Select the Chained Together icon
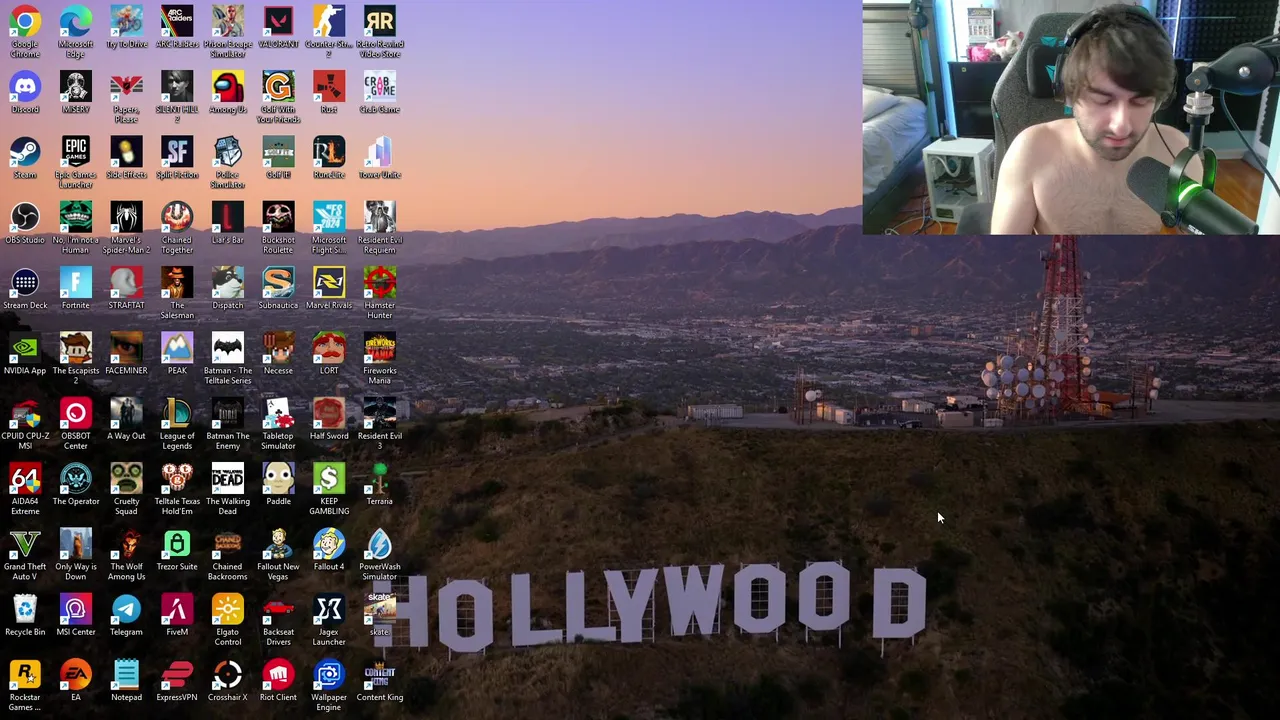This screenshot has width=1280, height=720. [x=177, y=216]
